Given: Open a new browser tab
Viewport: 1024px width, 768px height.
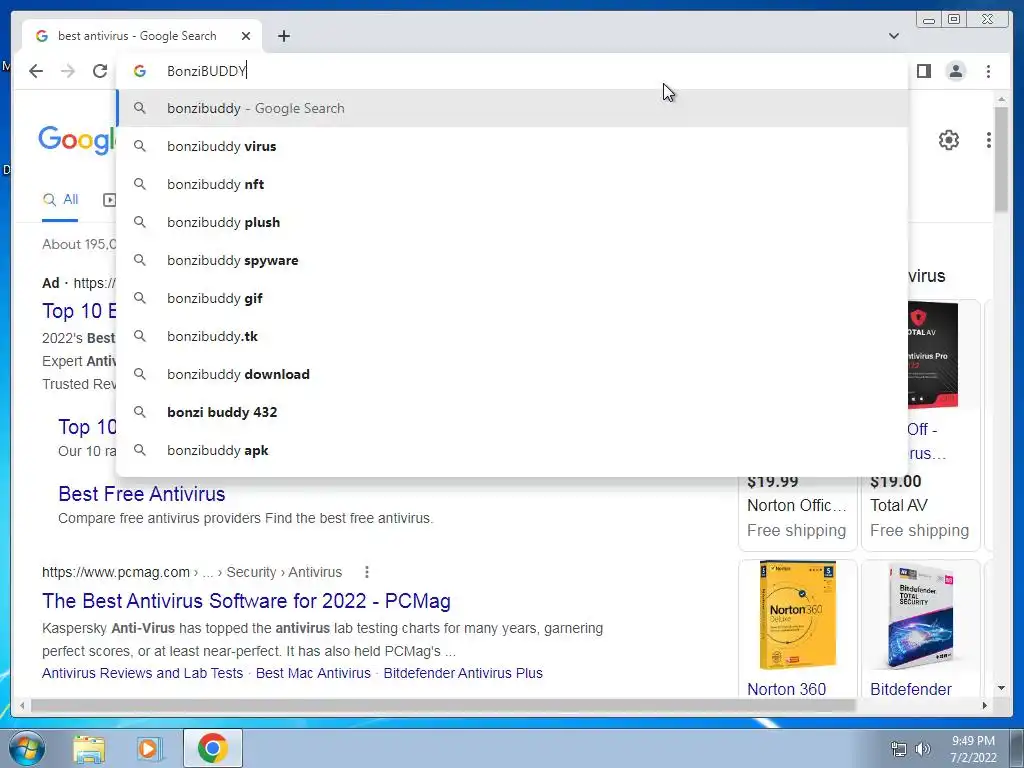Looking at the screenshot, I should click(283, 36).
